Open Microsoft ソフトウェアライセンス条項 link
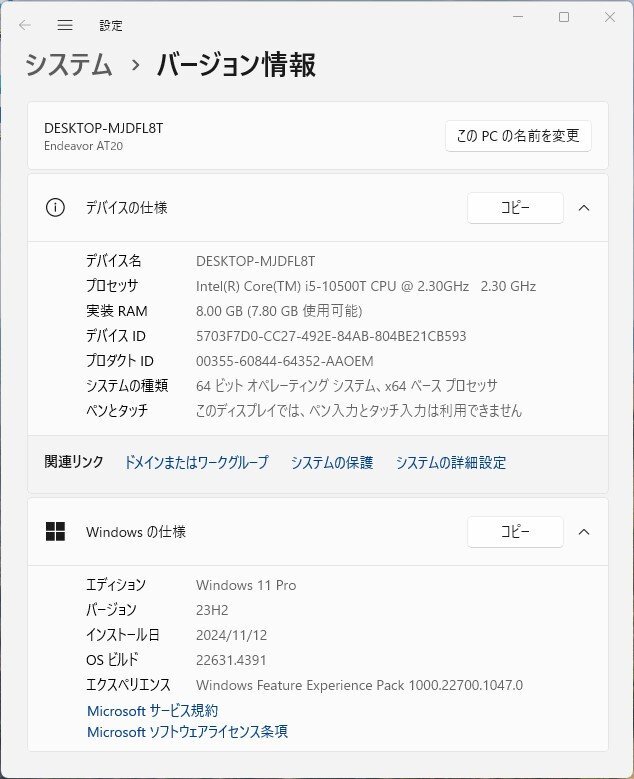 187,731
